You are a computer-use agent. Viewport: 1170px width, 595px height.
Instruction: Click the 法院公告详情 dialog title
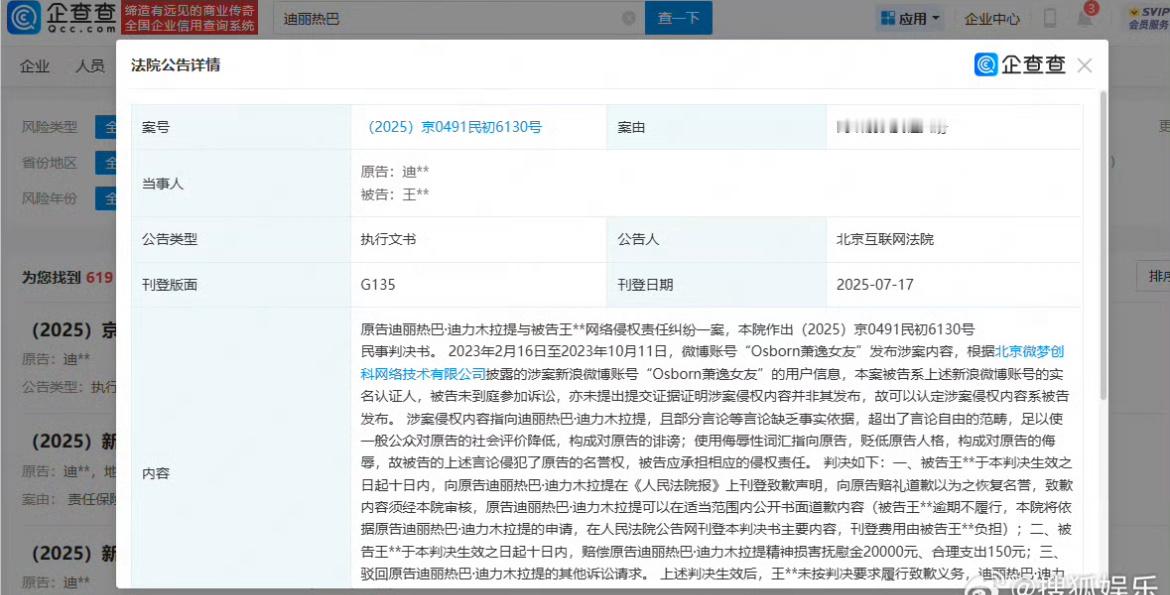[x=175, y=65]
